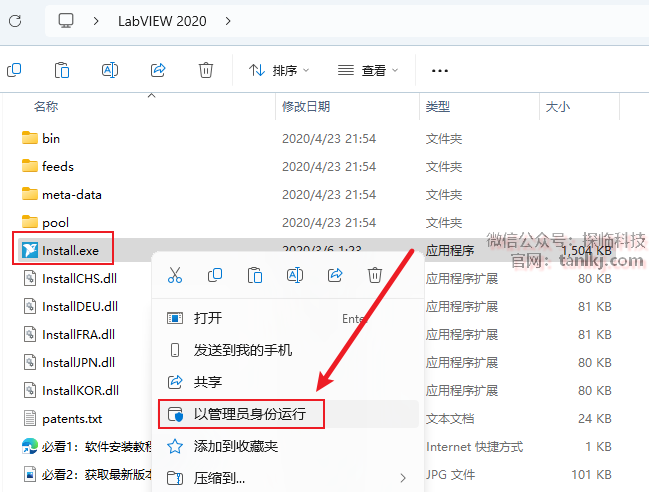This screenshot has height=492, width=649.
Task: Cut scissors icon in context menu
Action: [x=175, y=275]
